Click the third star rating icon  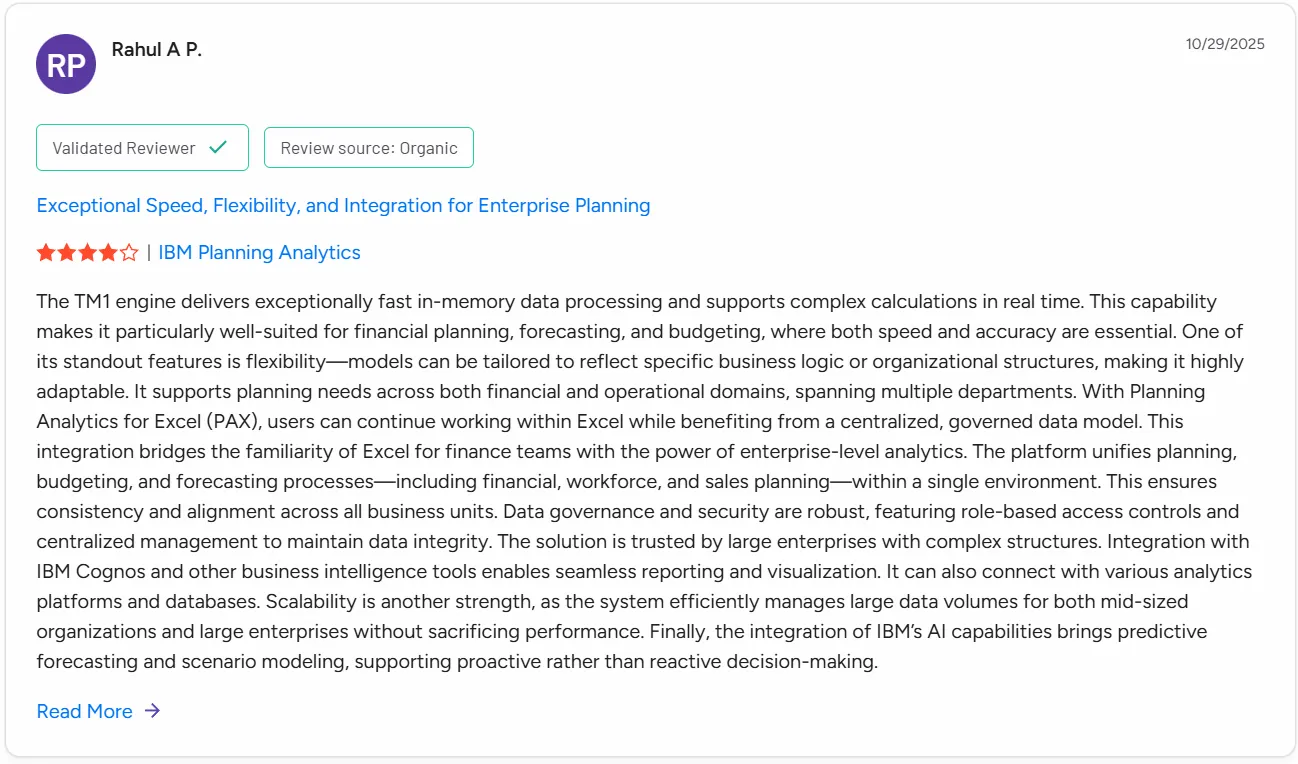pyautogui.click(x=87, y=253)
